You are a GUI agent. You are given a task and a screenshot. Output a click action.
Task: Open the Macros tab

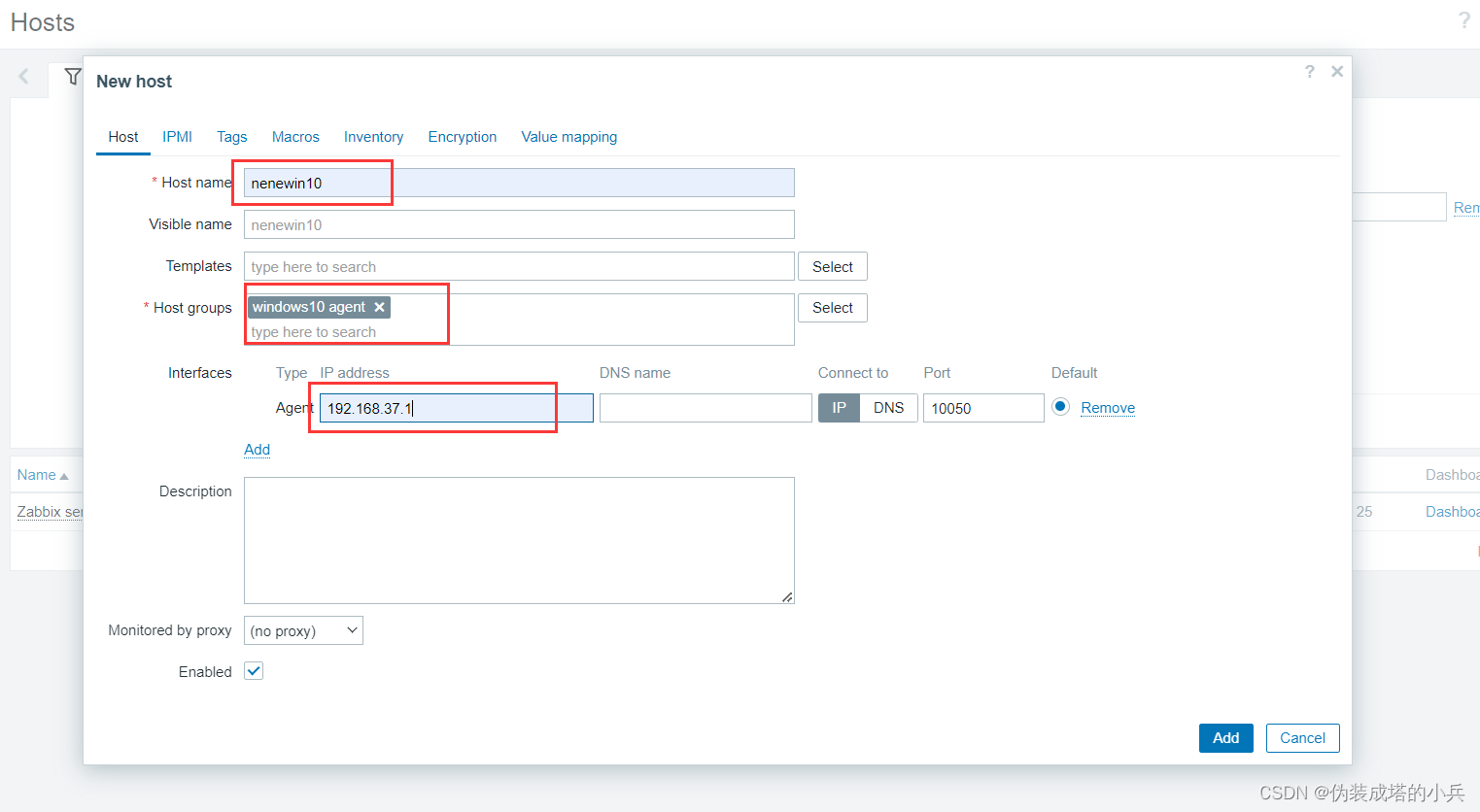(x=295, y=137)
